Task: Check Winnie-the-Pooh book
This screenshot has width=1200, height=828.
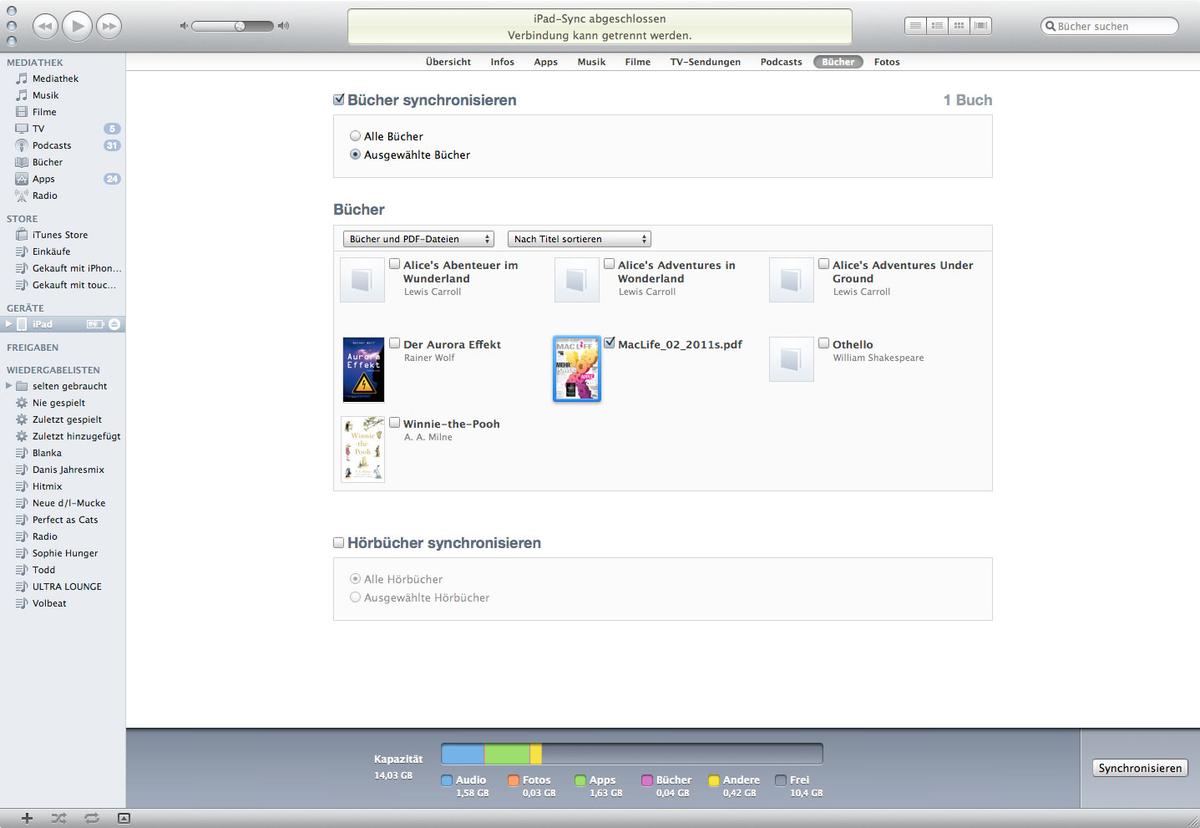Action: point(395,422)
